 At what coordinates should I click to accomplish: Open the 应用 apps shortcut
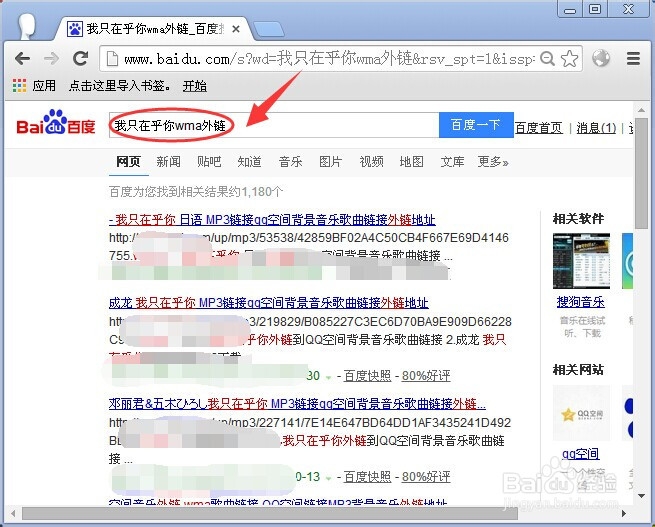pos(34,86)
